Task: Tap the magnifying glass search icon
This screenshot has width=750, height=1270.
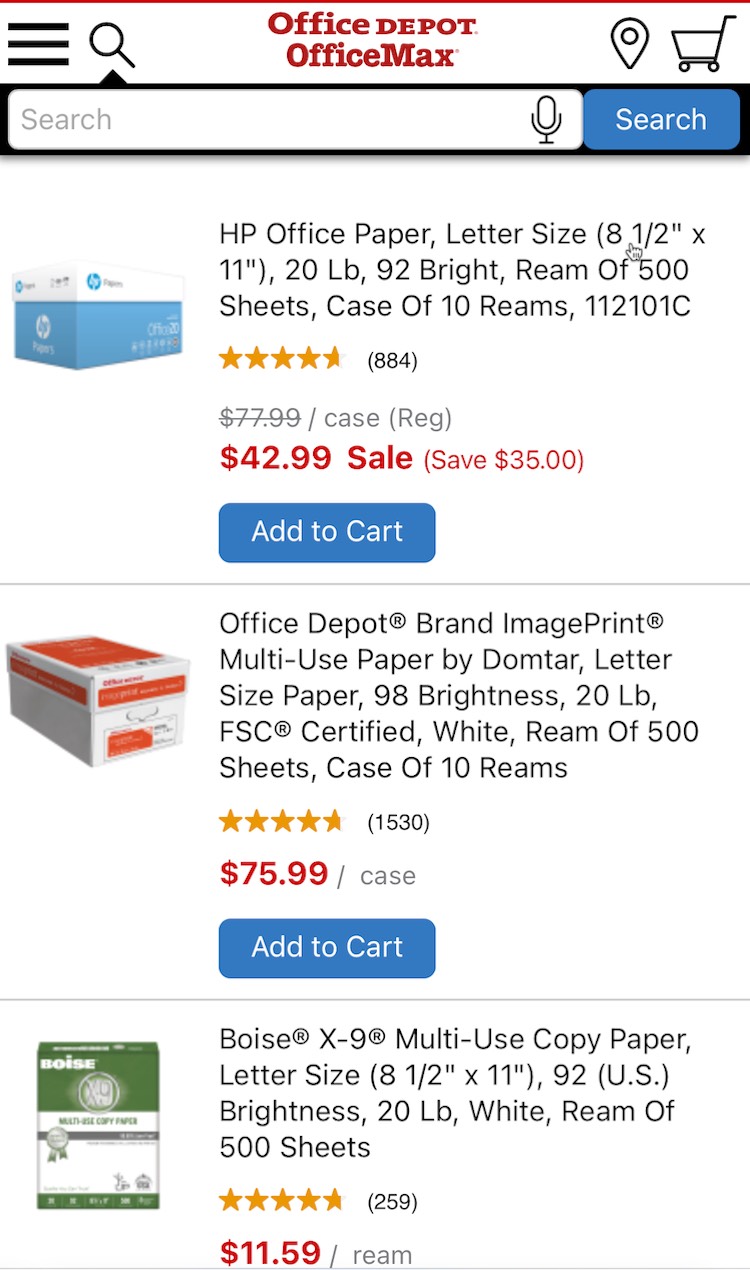Action: tap(111, 44)
